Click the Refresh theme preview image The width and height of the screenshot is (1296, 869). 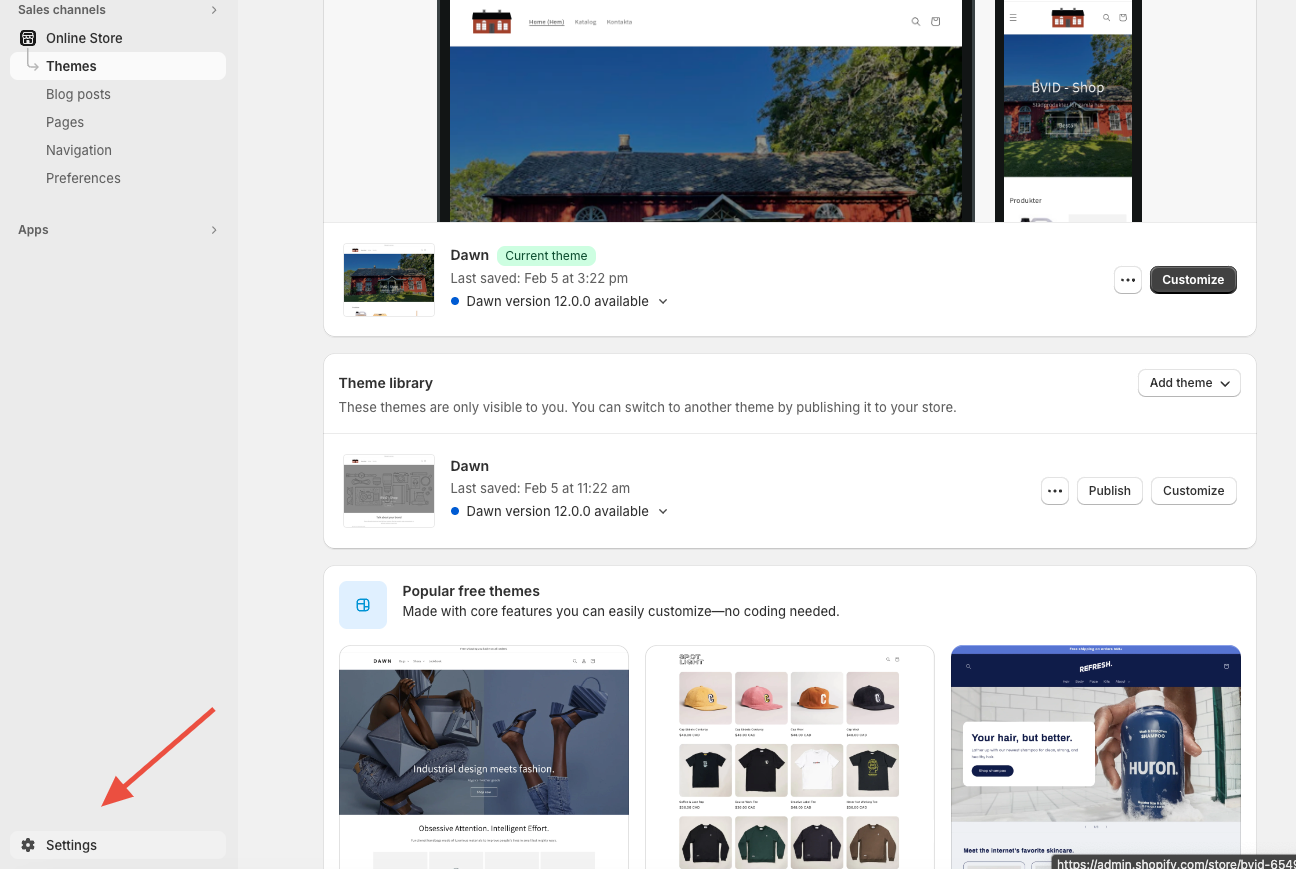click(1095, 757)
